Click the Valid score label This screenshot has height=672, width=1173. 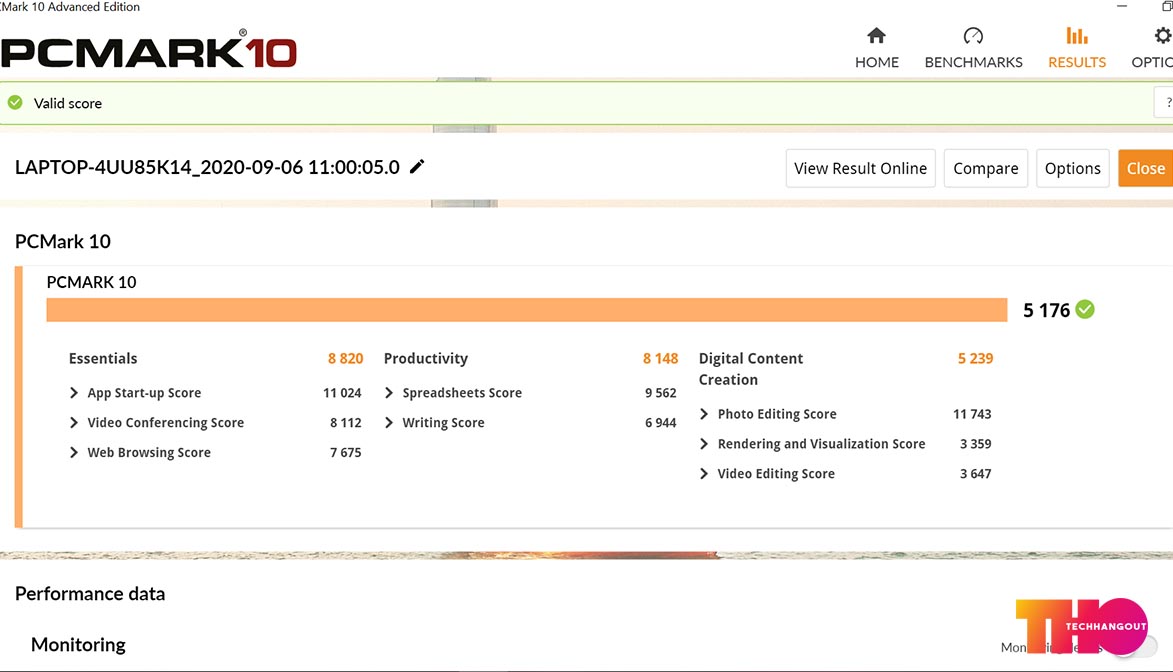[x=67, y=103]
